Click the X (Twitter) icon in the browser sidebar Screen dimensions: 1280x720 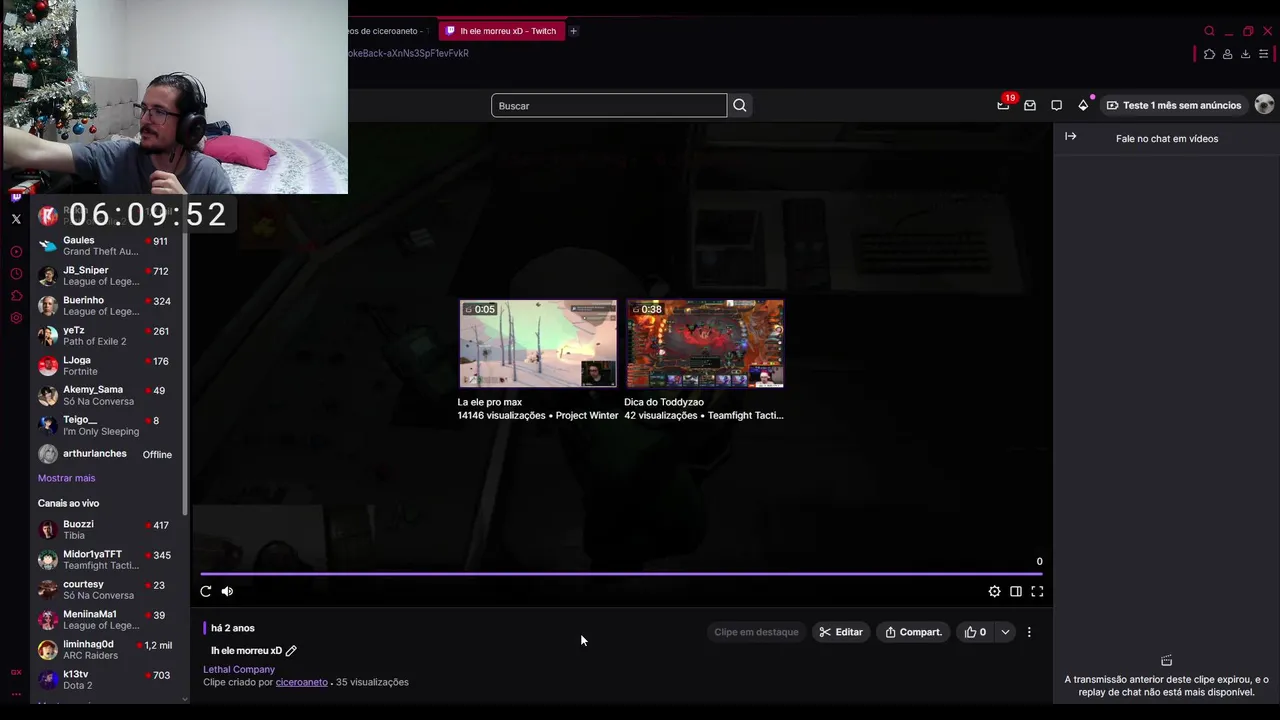coord(16,219)
